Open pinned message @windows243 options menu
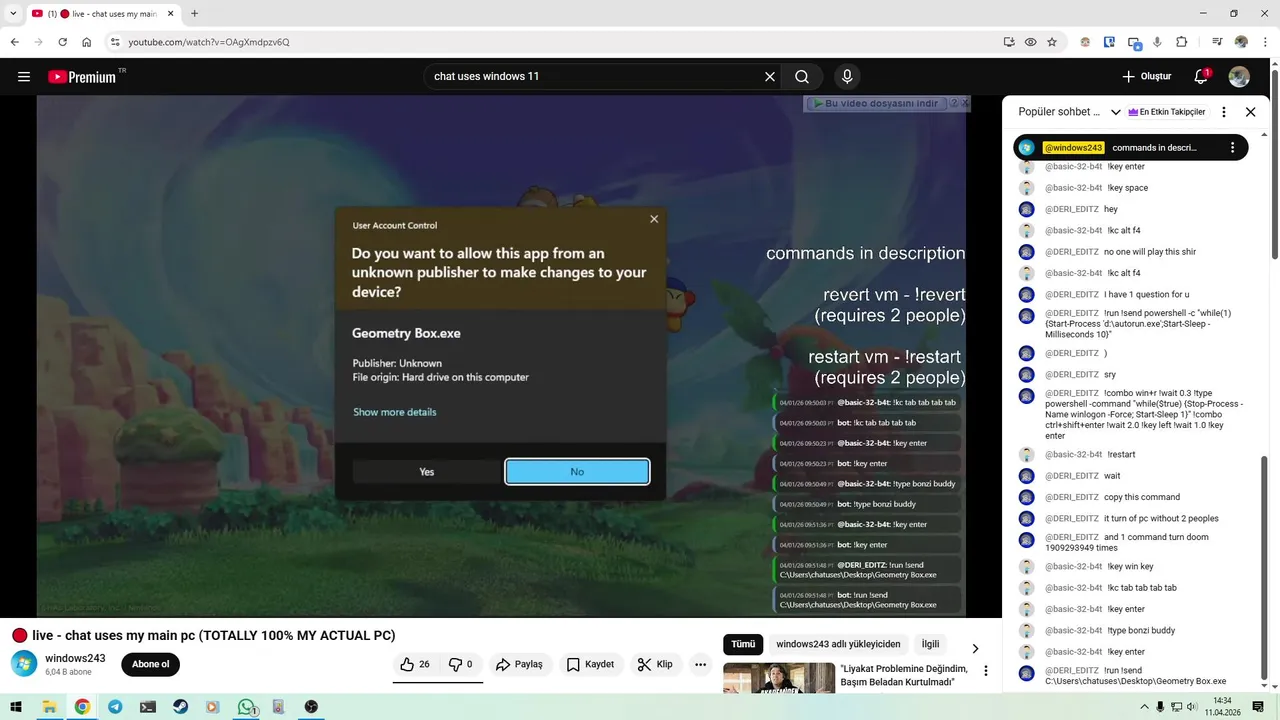The height and width of the screenshot is (720, 1280). (x=1232, y=147)
